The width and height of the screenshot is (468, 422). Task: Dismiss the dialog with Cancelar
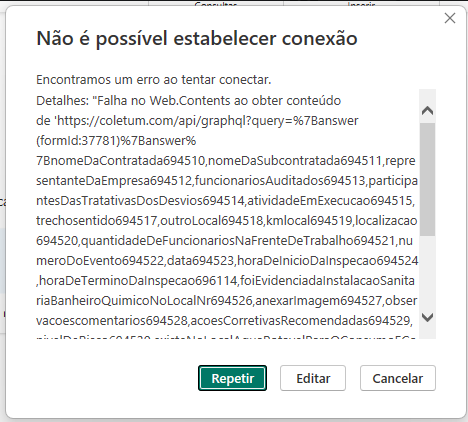pos(398,378)
